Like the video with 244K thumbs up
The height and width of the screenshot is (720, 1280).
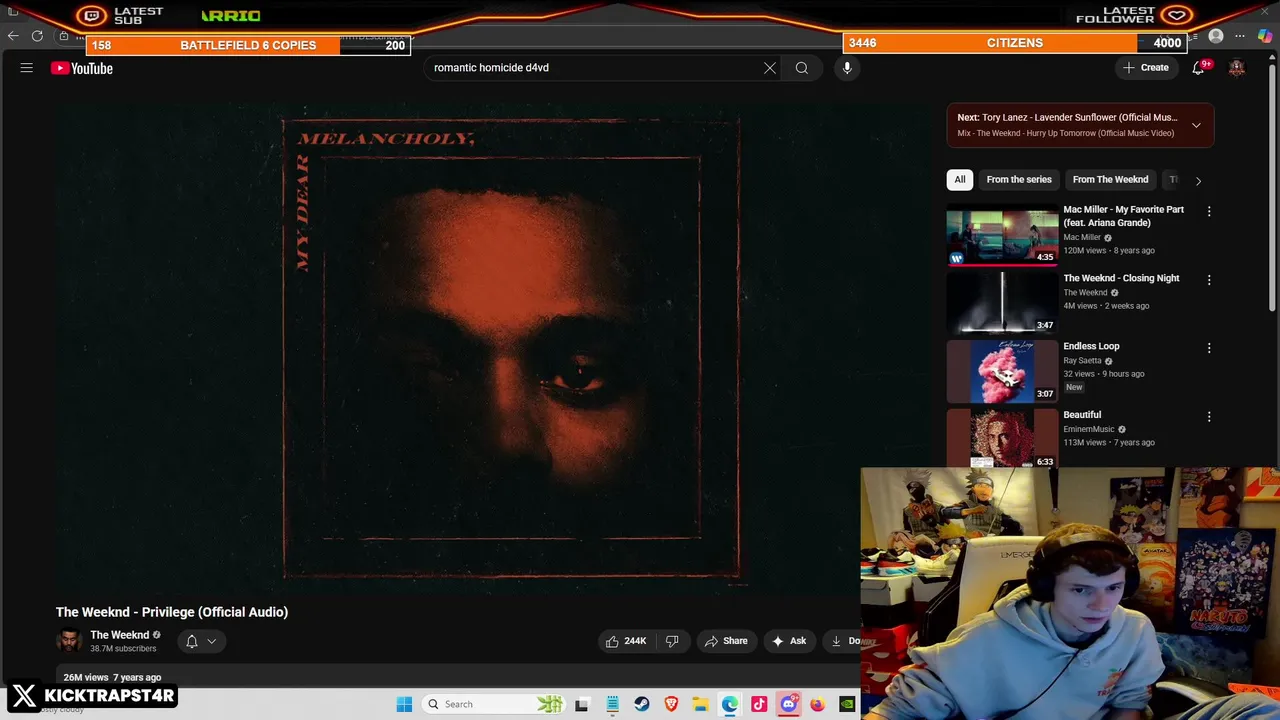626,641
